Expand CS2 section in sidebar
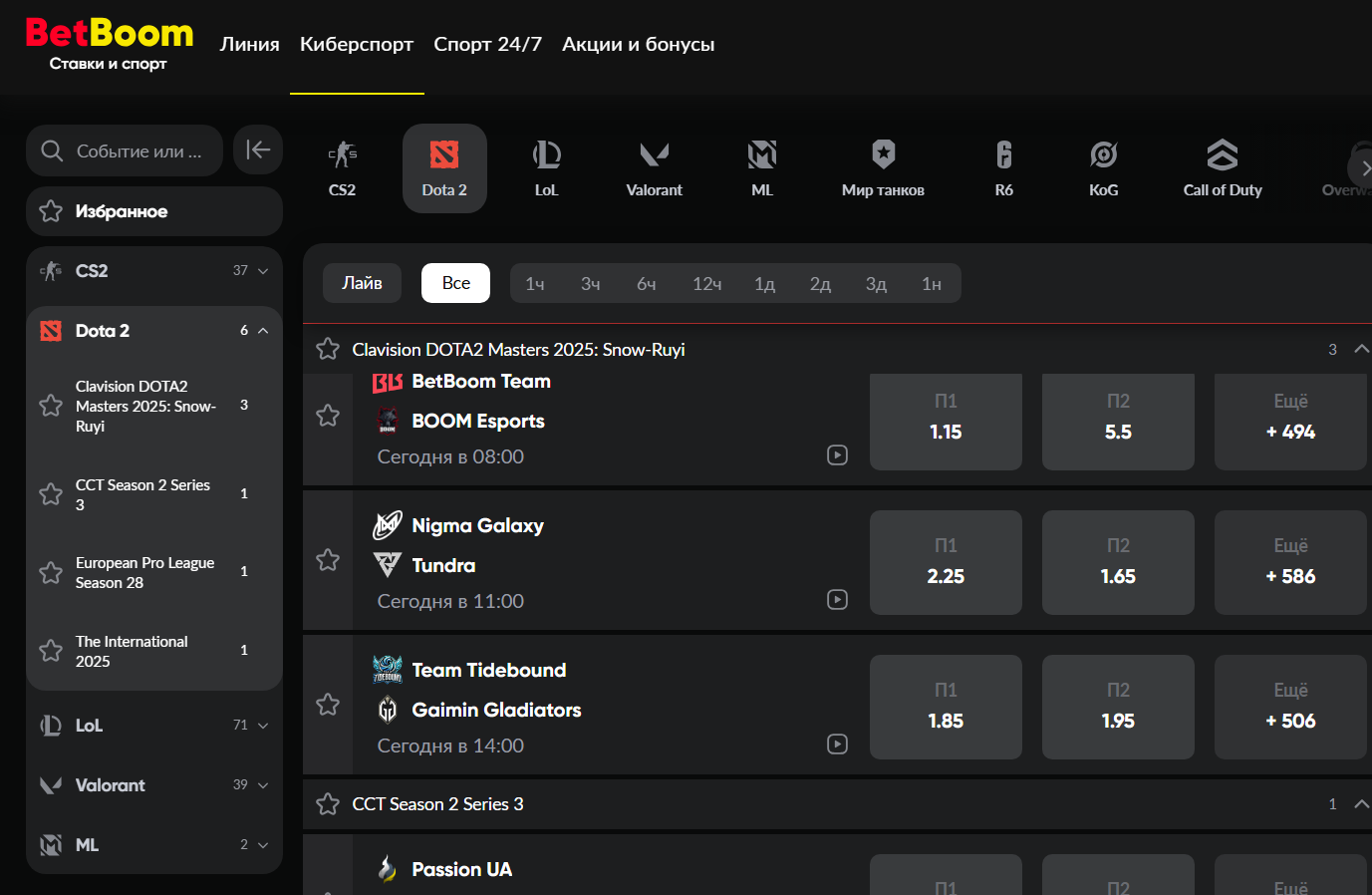This screenshot has width=1372, height=895. tap(263, 271)
